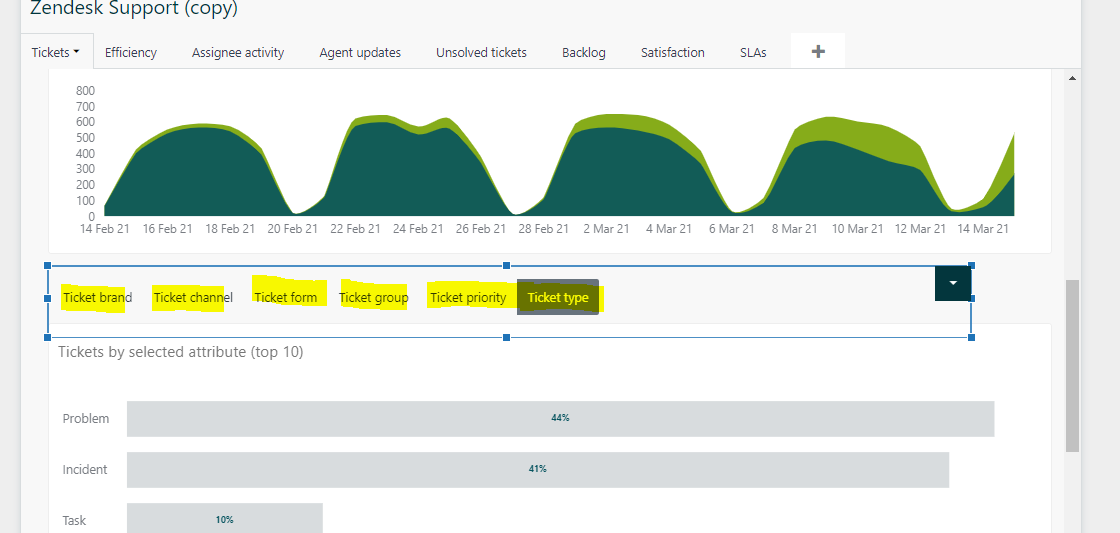
Task: Click the Incident bar showing 41%
Action: [x=537, y=470]
